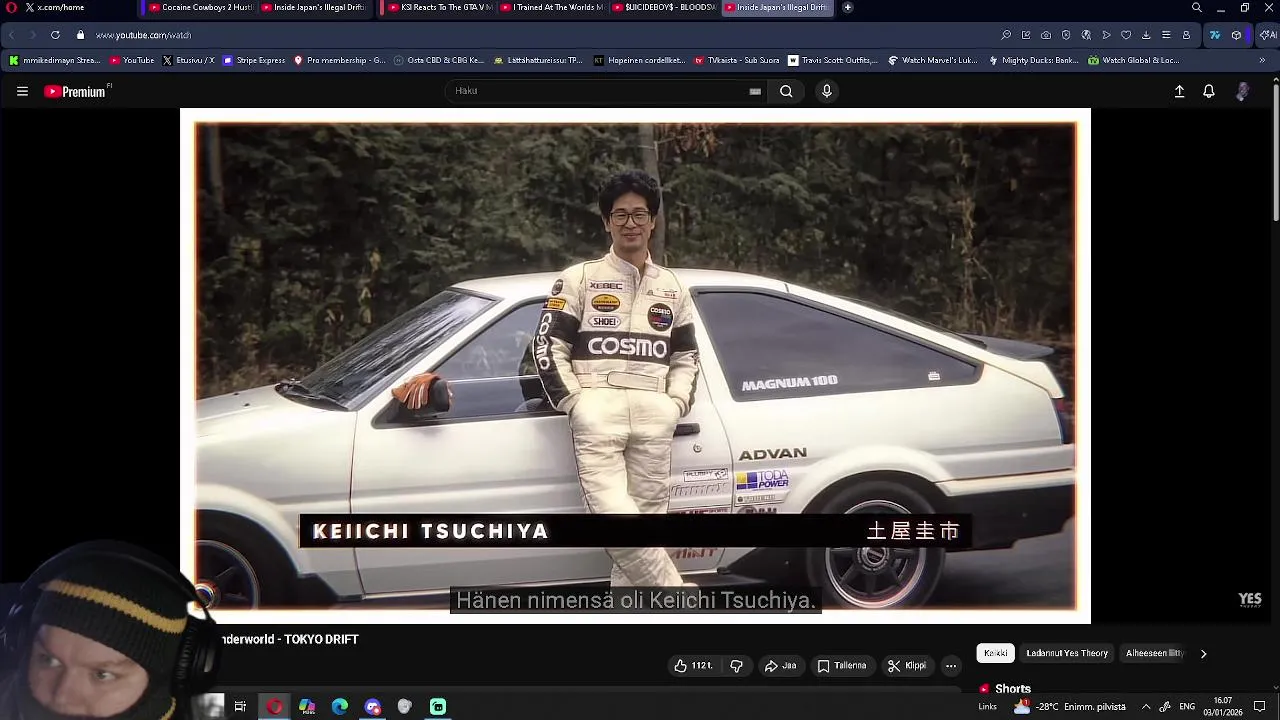Open YouTube notifications bell
1280x720 pixels.
point(1209,91)
